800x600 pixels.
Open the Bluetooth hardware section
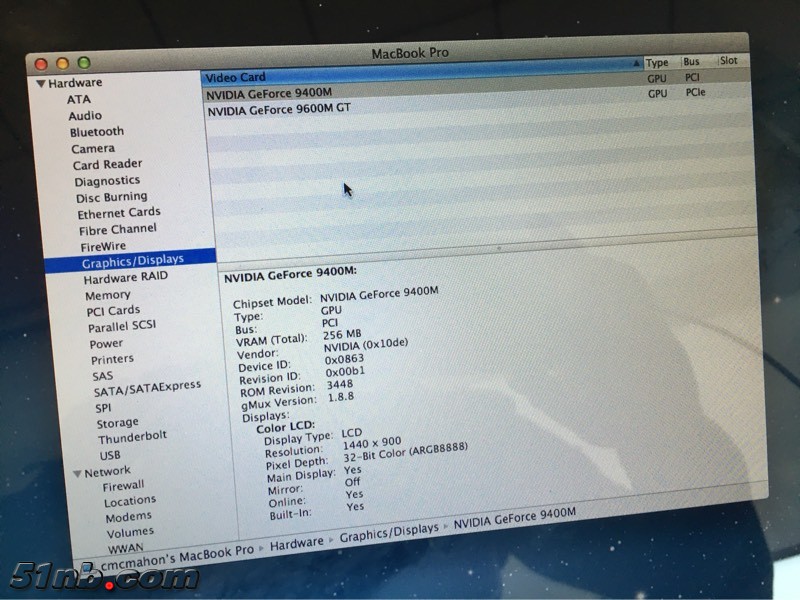pyautogui.click(x=97, y=132)
